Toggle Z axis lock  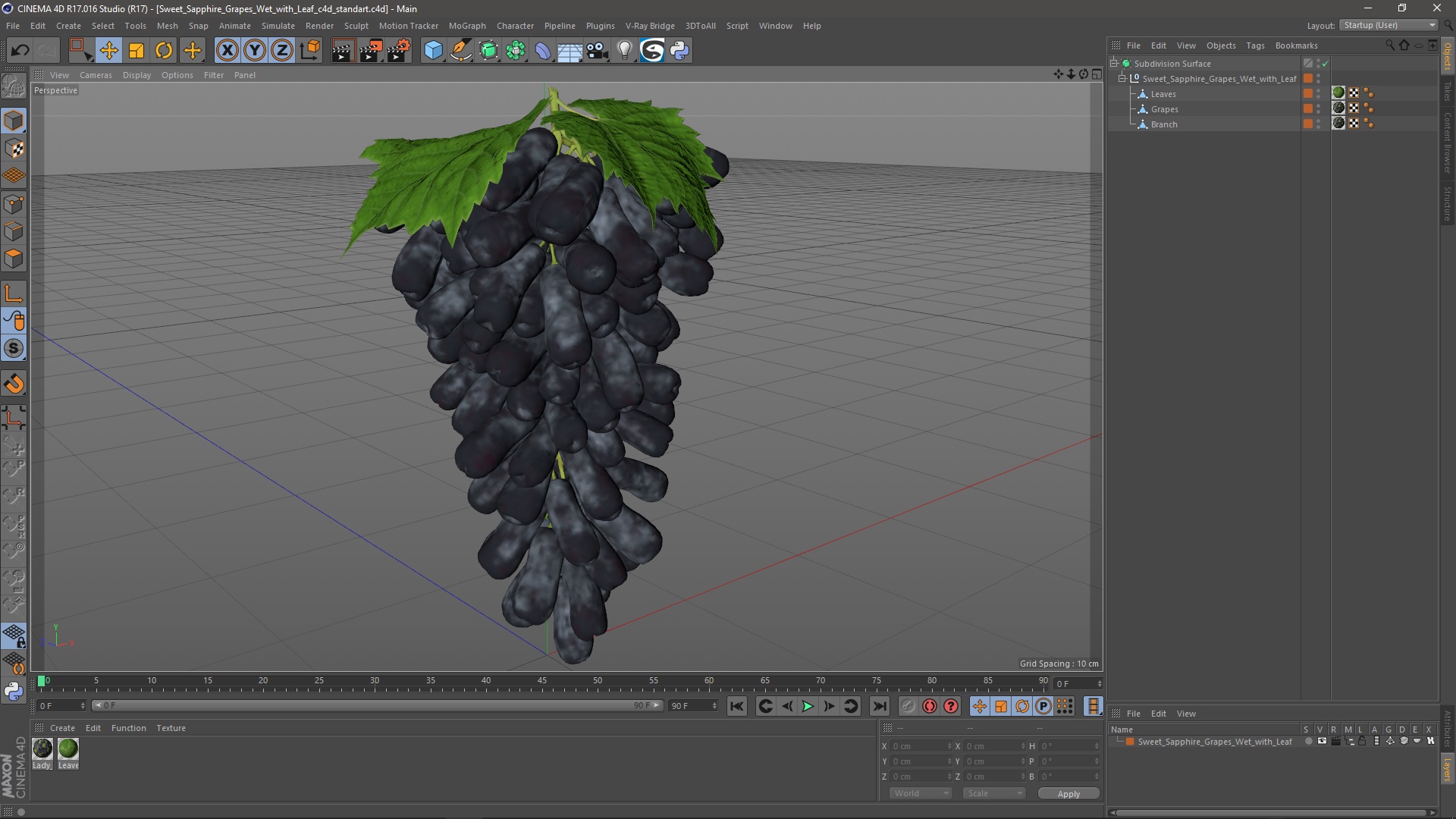pyautogui.click(x=282, y=51)
